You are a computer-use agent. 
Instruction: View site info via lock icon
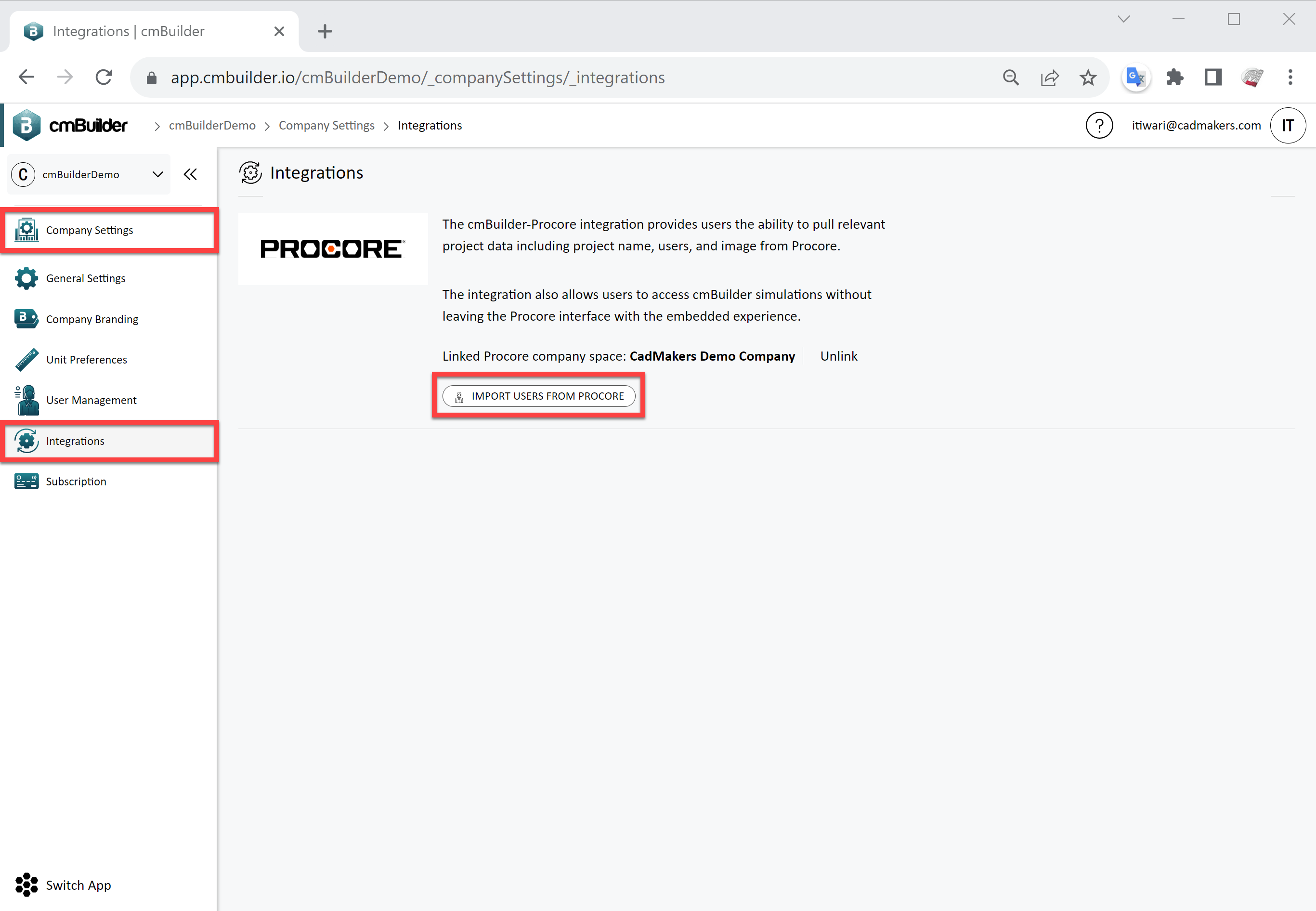pyautogui.click(x=151, y=78)
